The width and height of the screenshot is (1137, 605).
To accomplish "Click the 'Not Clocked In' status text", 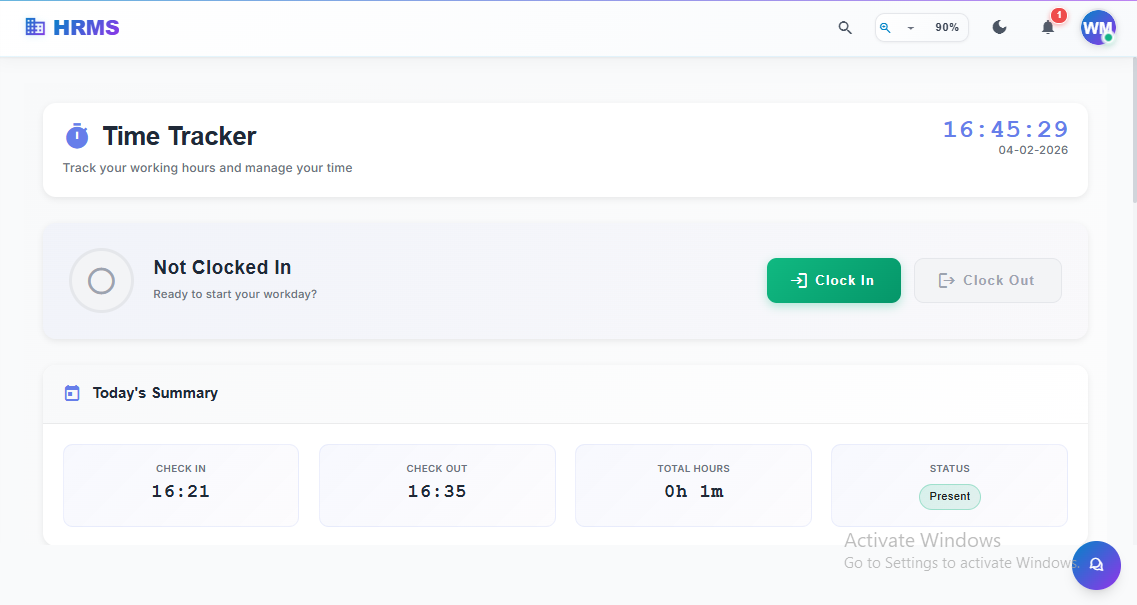I will tap(222, 267).
